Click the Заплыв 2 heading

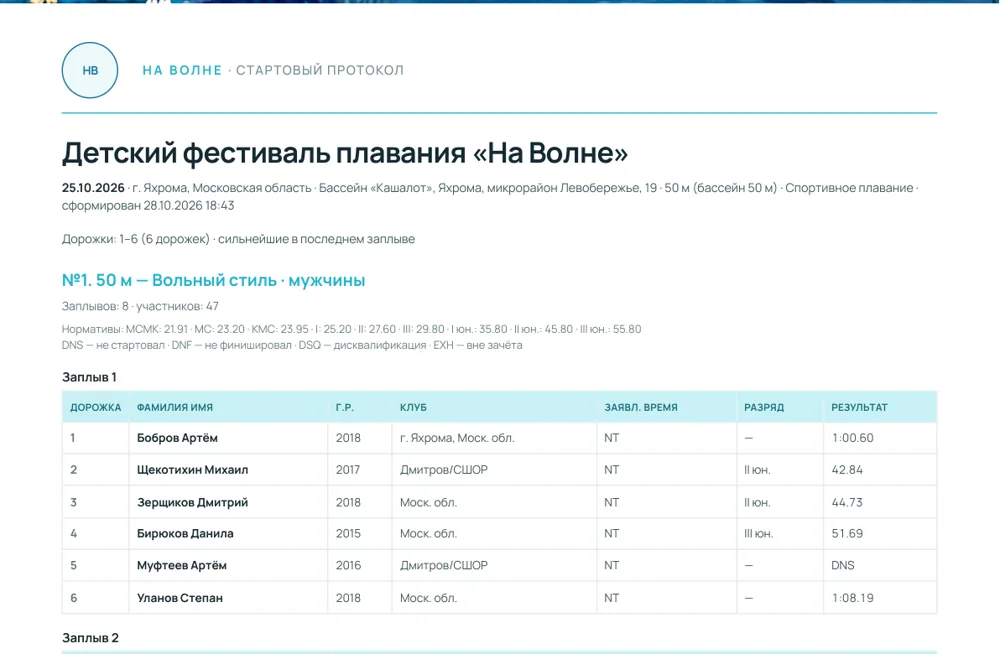[x=91, y=638]
